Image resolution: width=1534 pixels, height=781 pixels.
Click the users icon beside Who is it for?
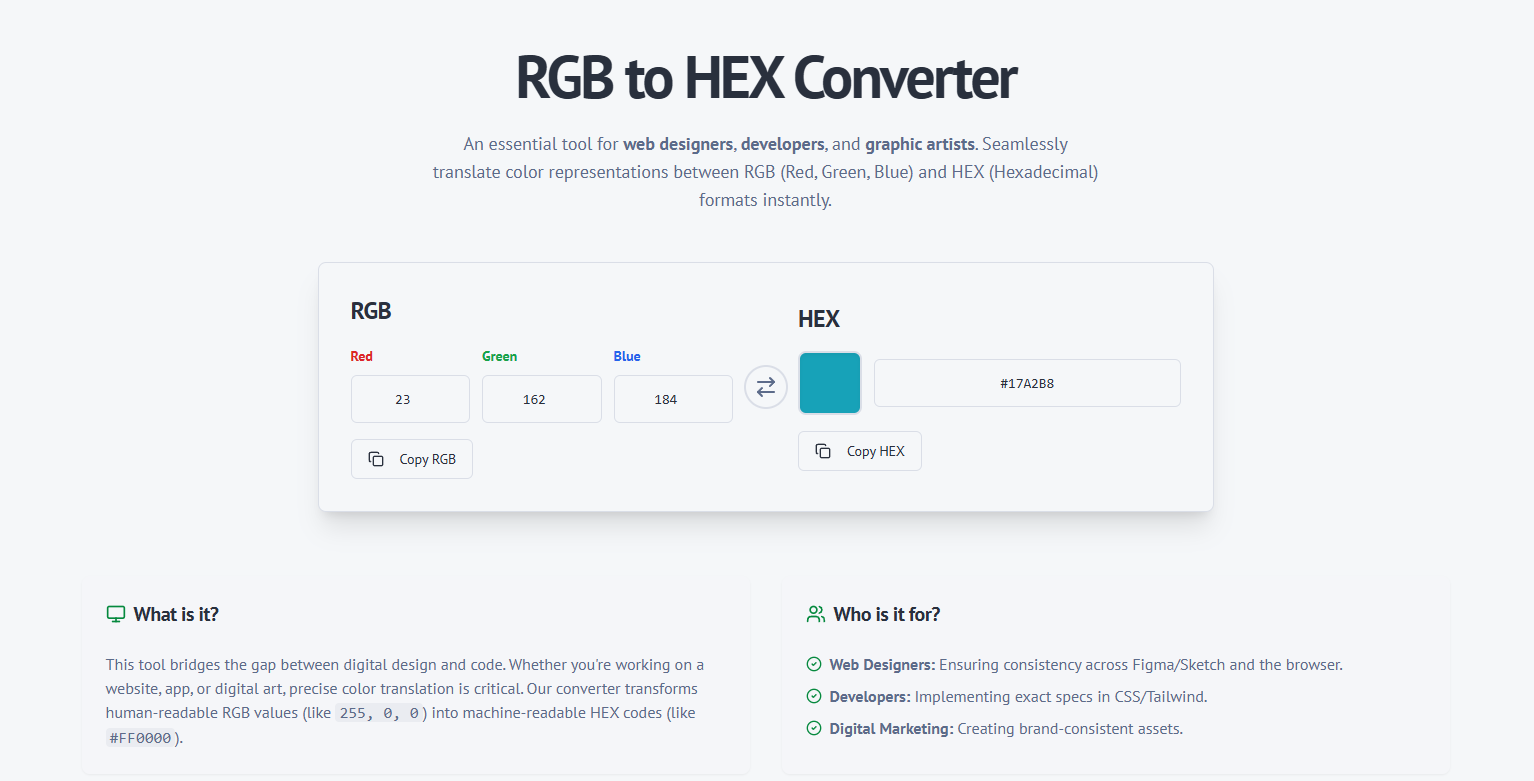pyautogui.click(x=816, y=614)
